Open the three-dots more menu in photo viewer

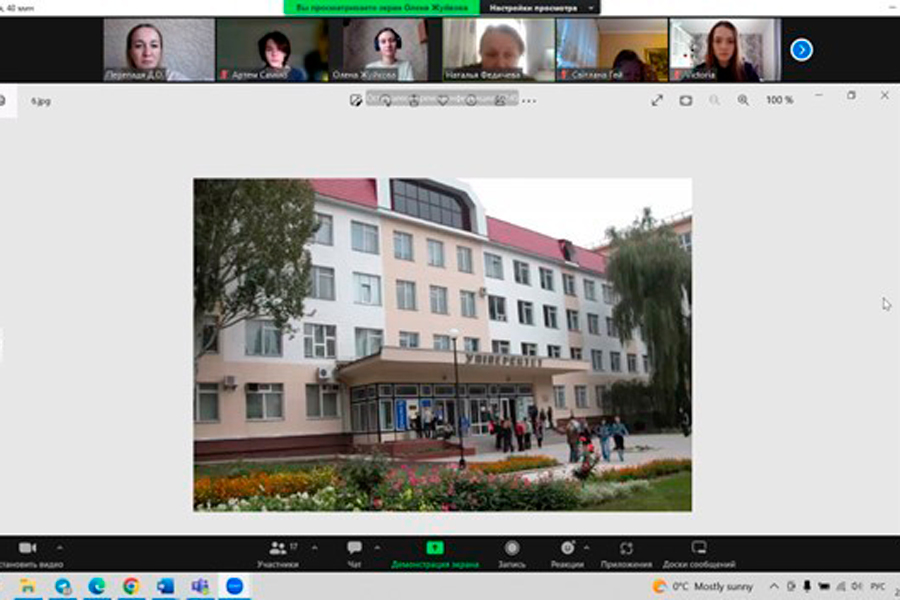click(529, 100)
